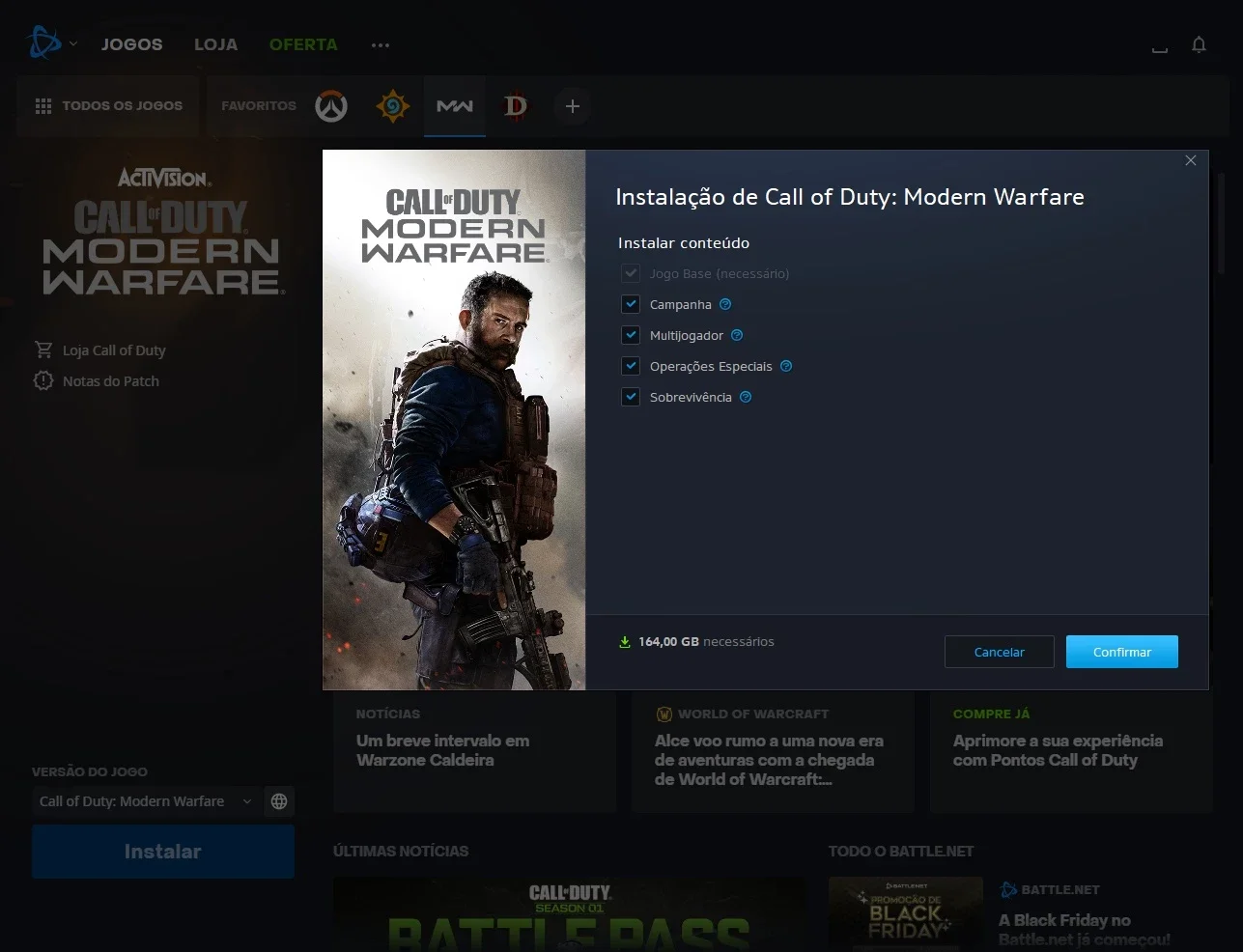Expand the game version dropdown
This screenshot has height=952, width=1243.
[145, 801]
